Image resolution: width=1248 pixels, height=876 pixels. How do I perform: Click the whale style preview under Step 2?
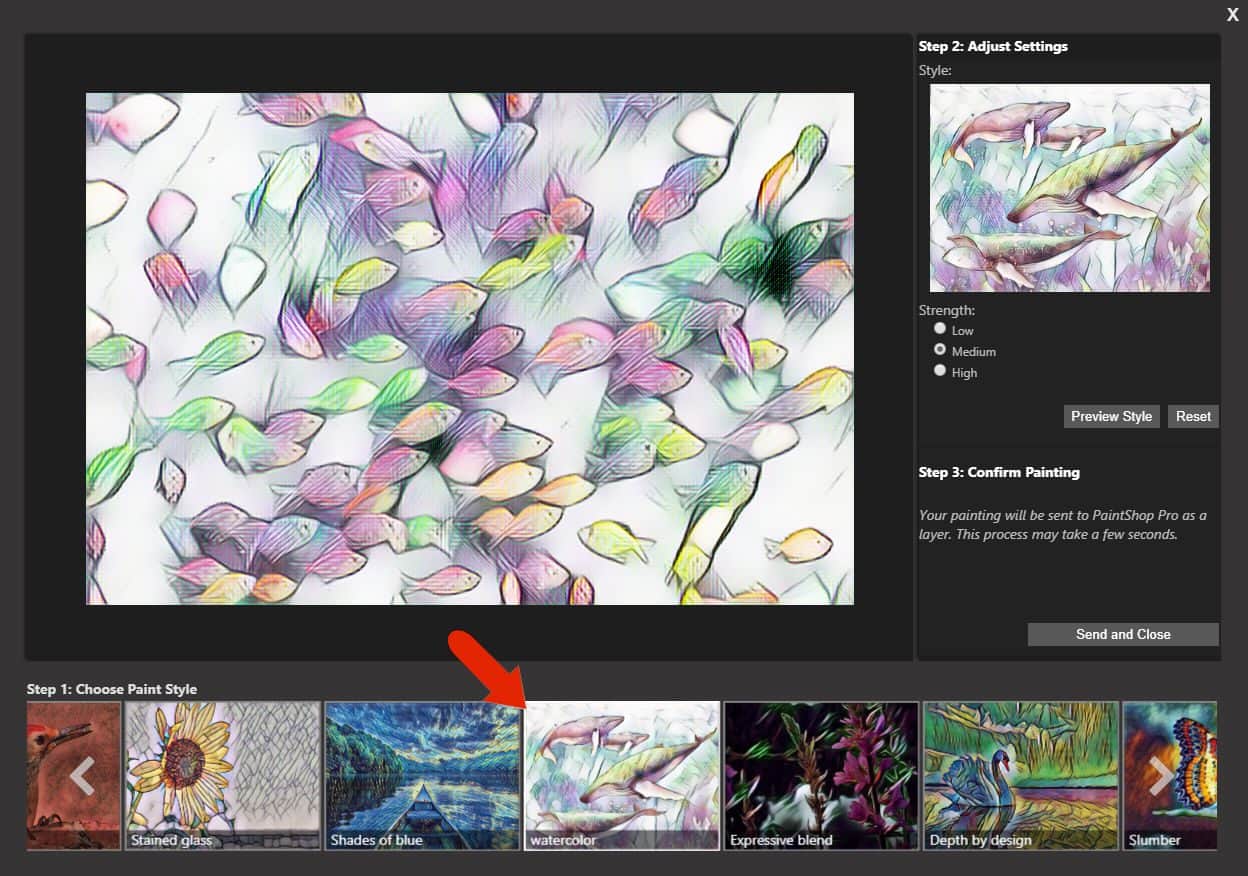[x=1068, y=187]
